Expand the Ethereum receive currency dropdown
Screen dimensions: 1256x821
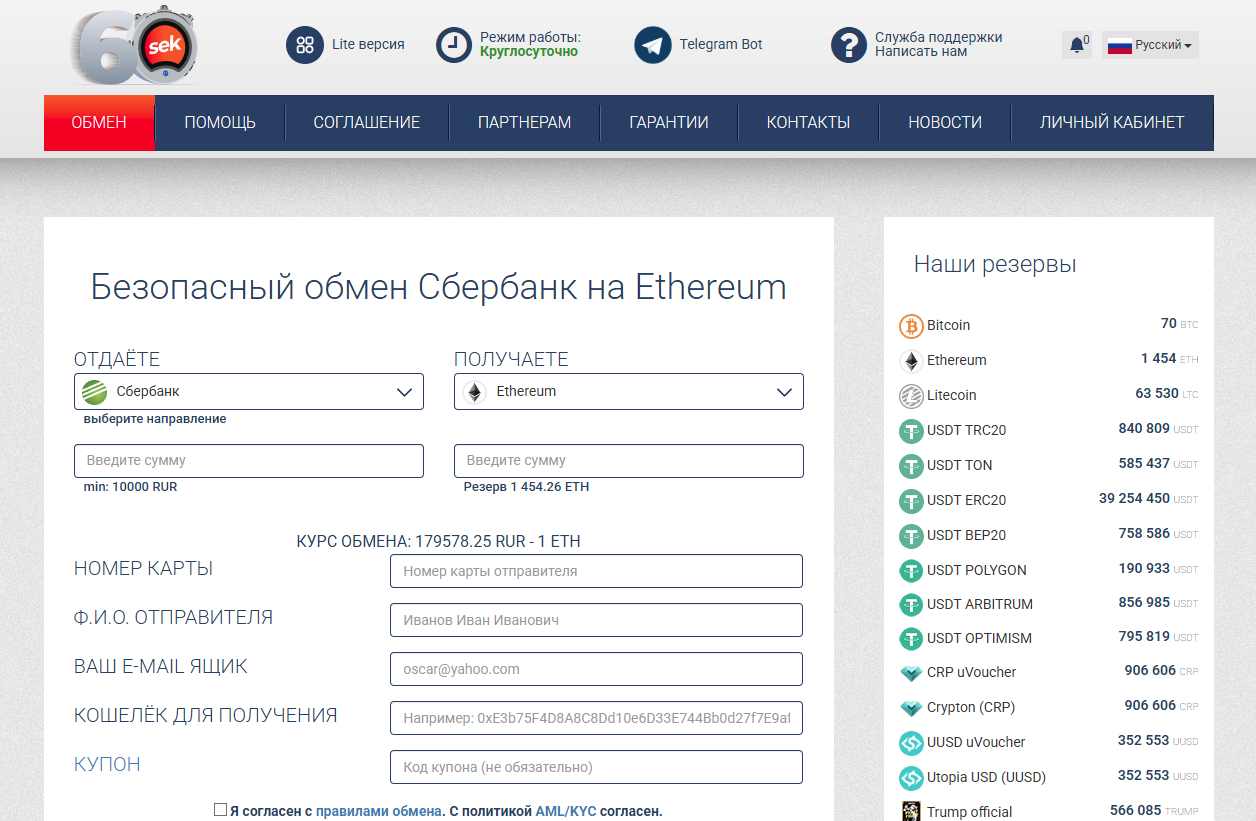tap(629, 391)
